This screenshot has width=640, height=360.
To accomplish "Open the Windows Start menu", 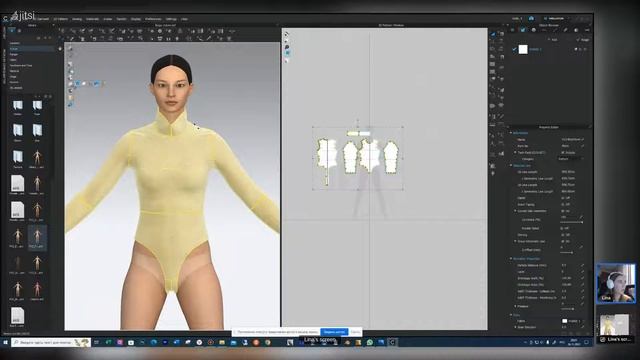I will tap(5, 342).
